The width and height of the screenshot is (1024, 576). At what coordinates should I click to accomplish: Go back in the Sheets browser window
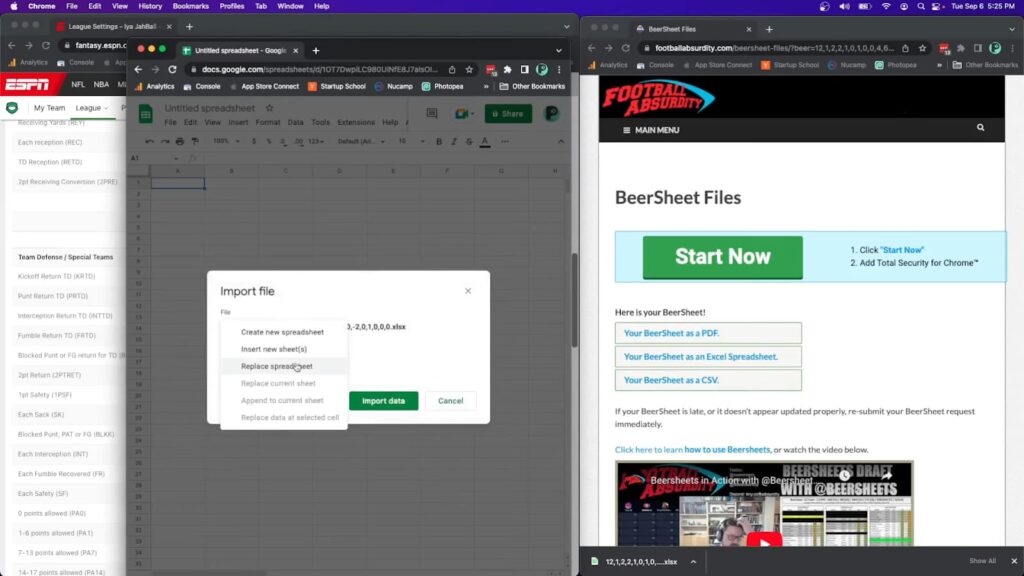138,69
